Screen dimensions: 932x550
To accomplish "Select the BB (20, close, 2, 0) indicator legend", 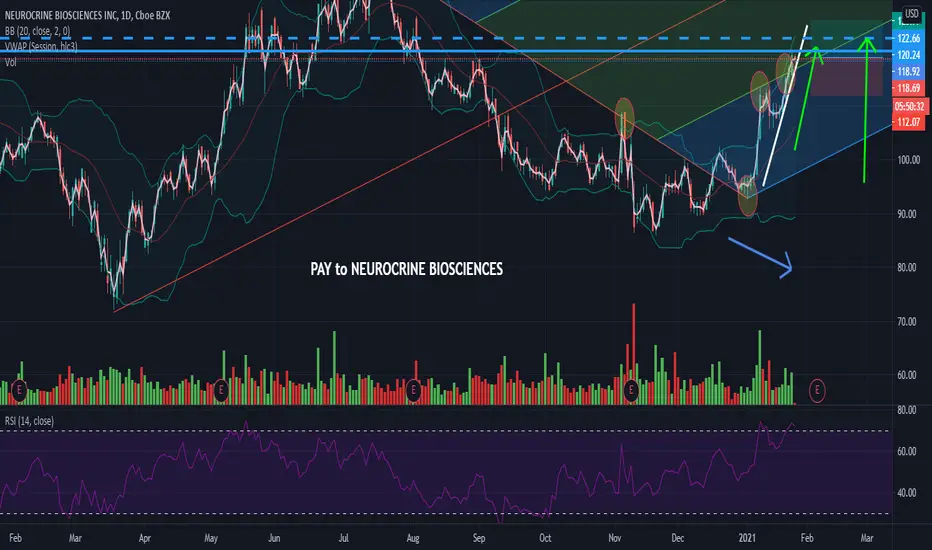I will [x=37, y=31].
